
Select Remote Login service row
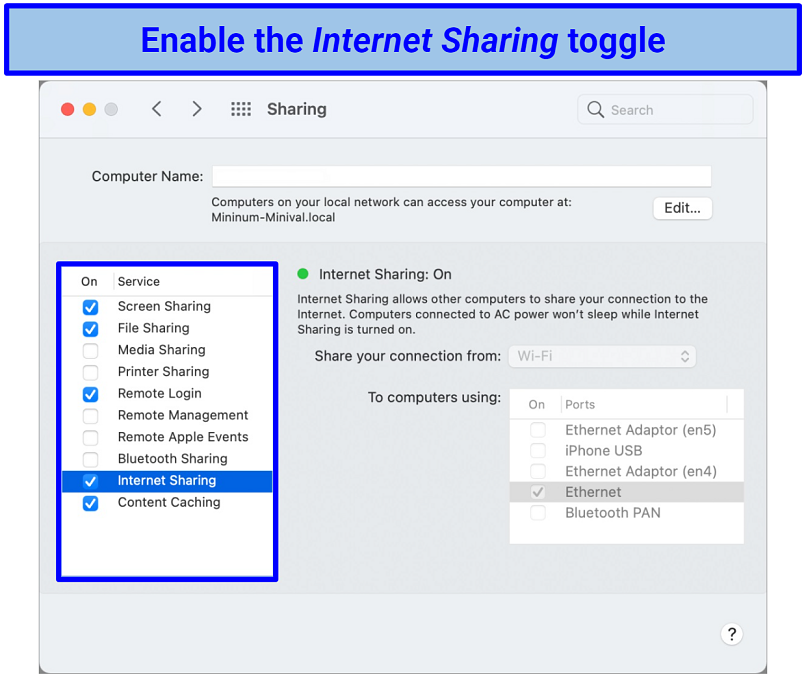click(167, 394)
